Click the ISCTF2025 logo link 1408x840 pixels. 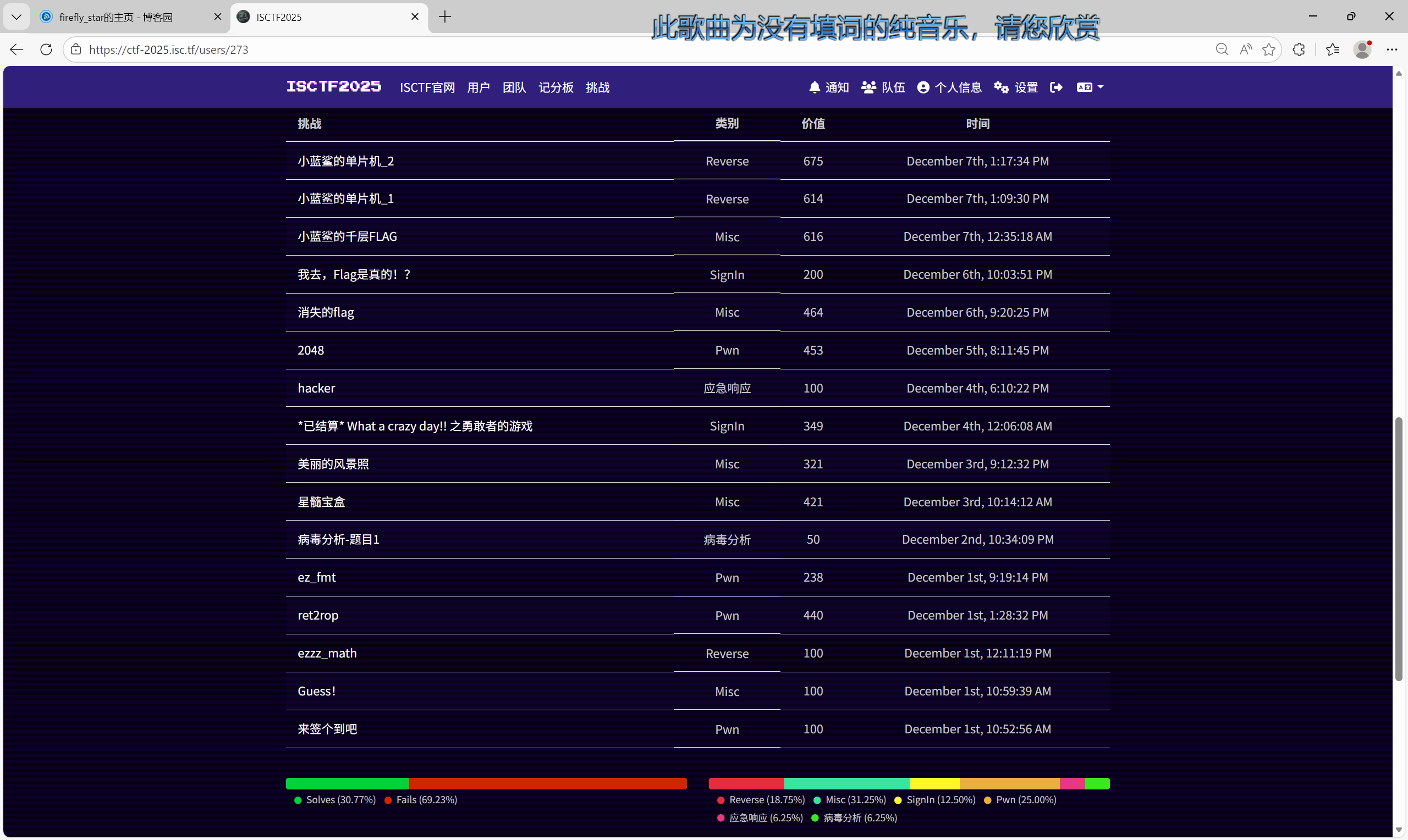point(333,86)
